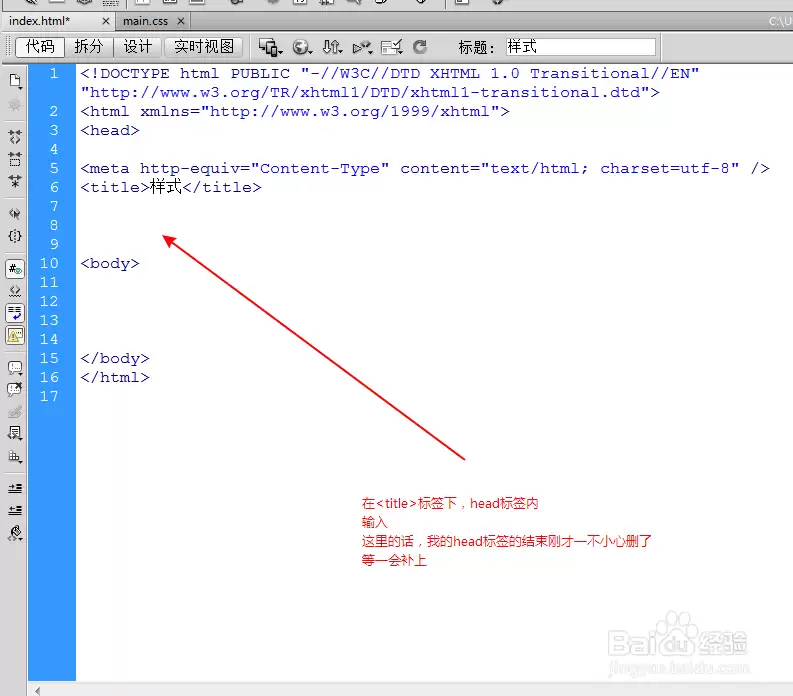The height and width of the screenshot is (696, 793).
Task: Click the <html xmlns> line of code
Action: 295,111
